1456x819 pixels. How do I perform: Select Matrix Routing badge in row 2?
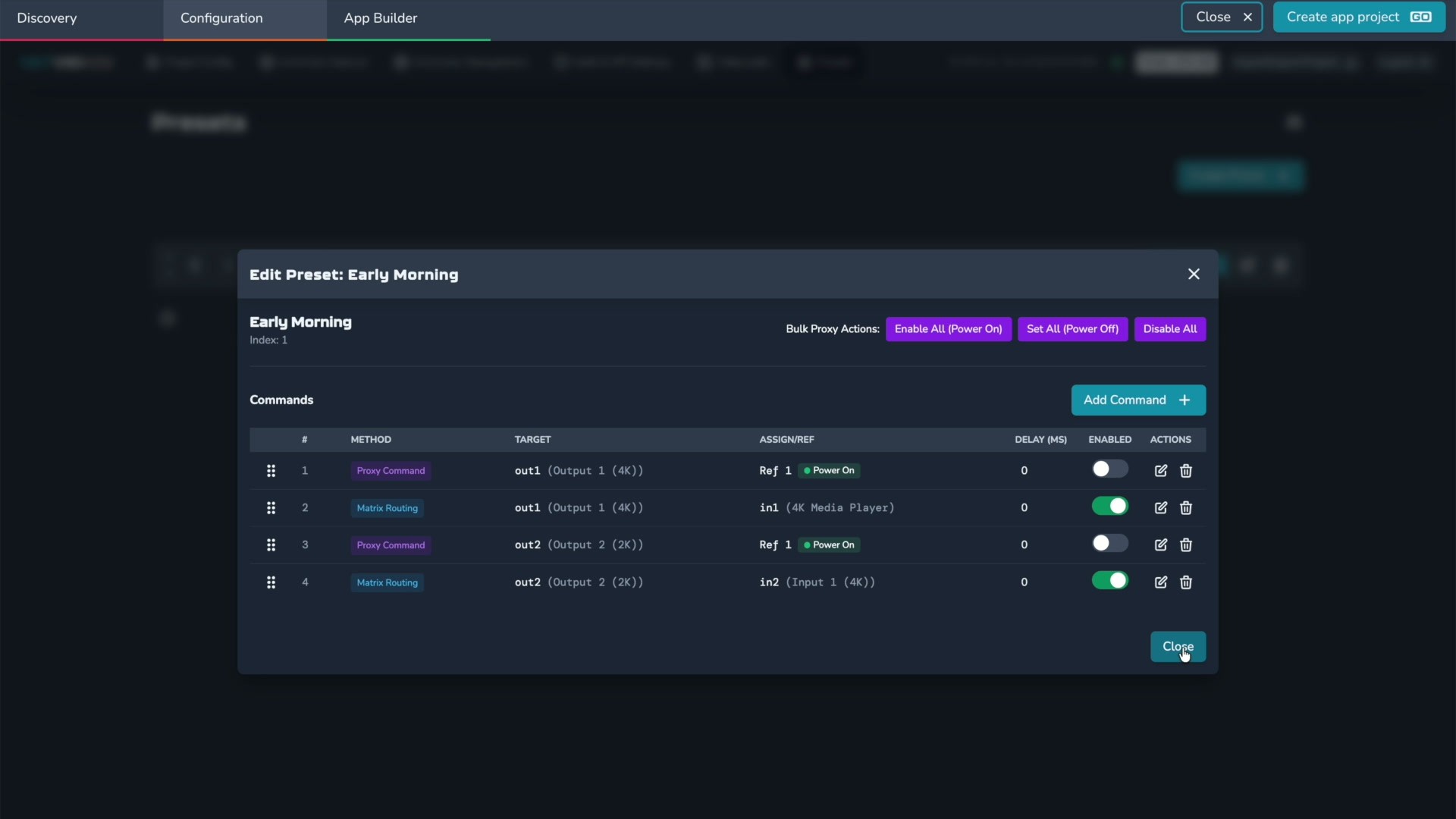pos(387,508)
